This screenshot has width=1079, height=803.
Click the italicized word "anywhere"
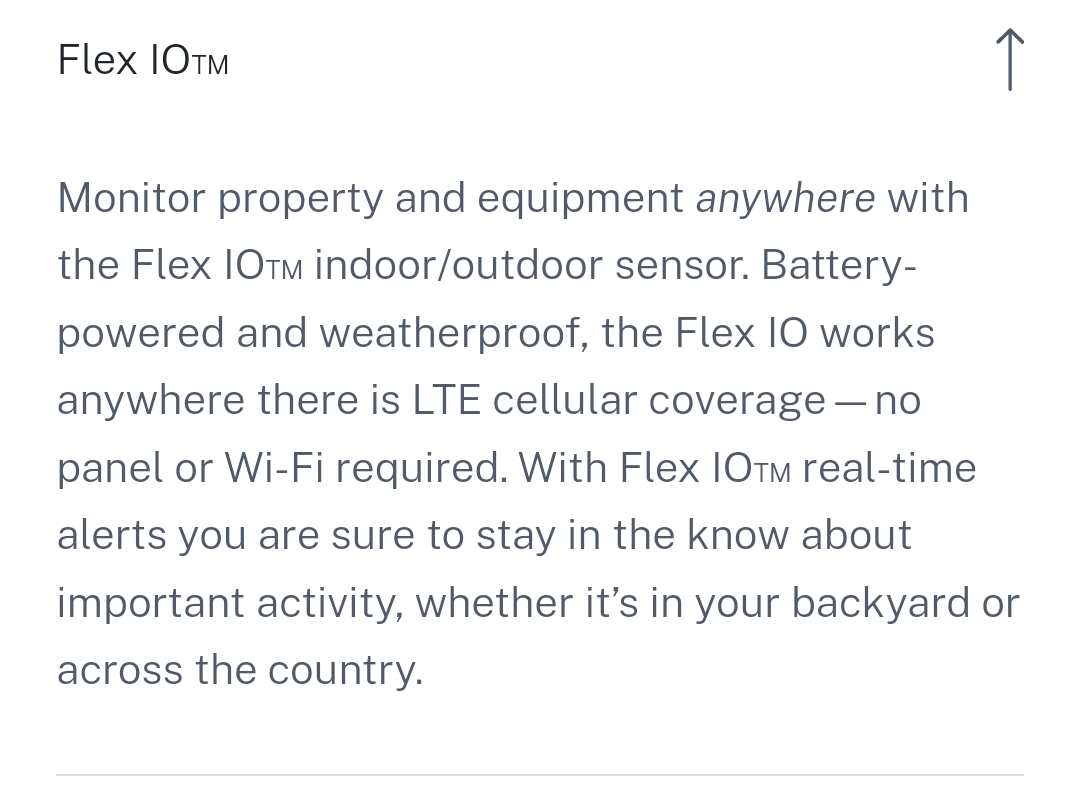[x=785, y=198]
